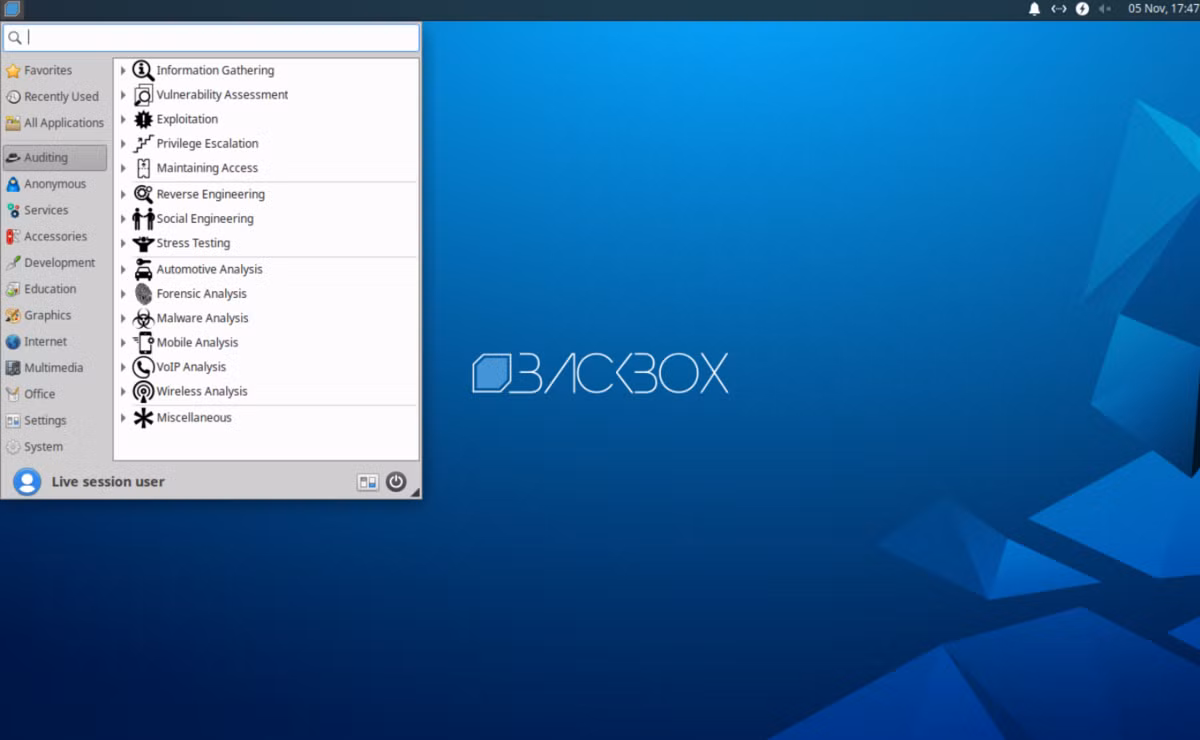Screen dimensions: 1200x740
Task: Click the Privilege Escalation stairs icon
Action: (143, 144)
